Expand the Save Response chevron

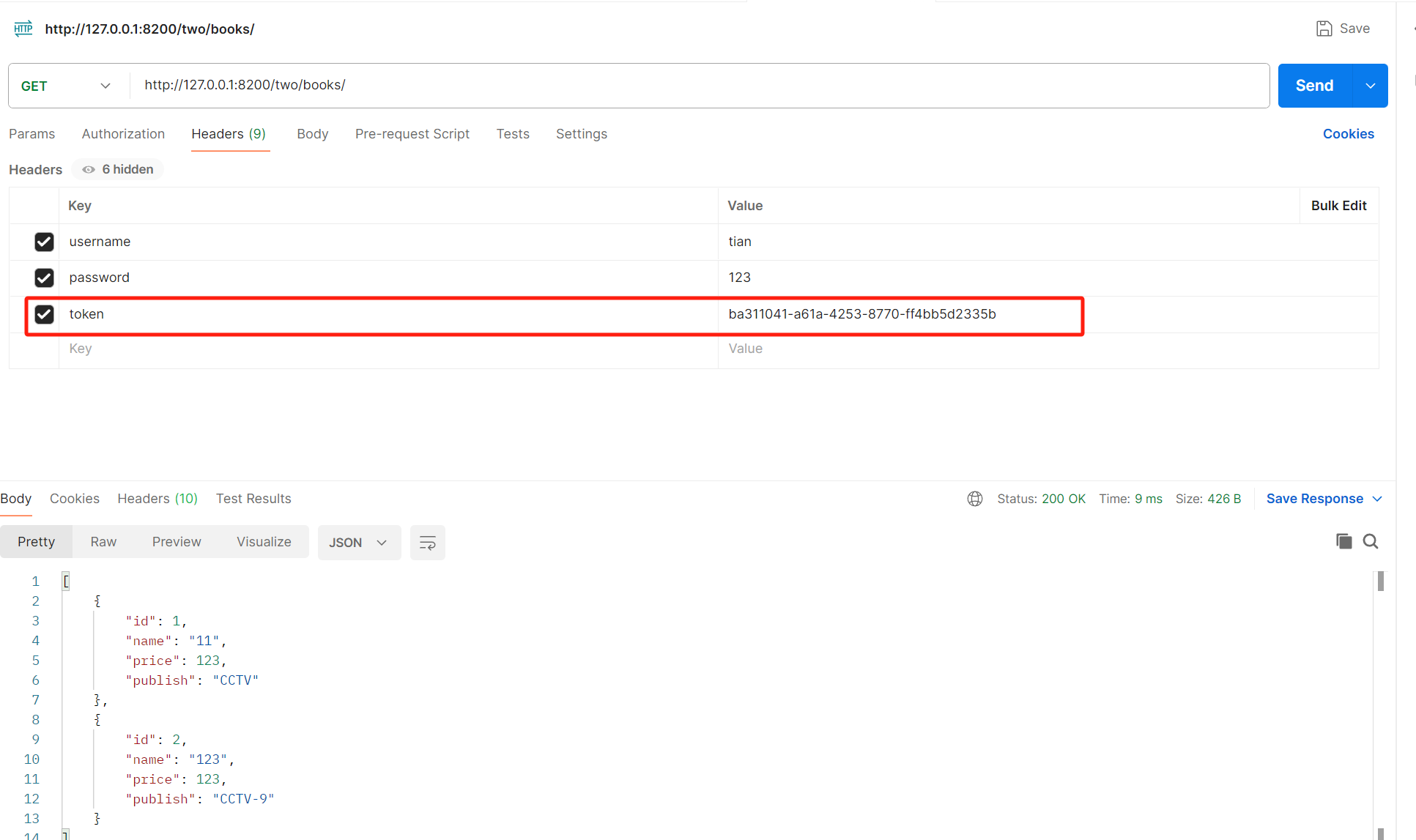pyautogui.click(x=1377, y=499)
